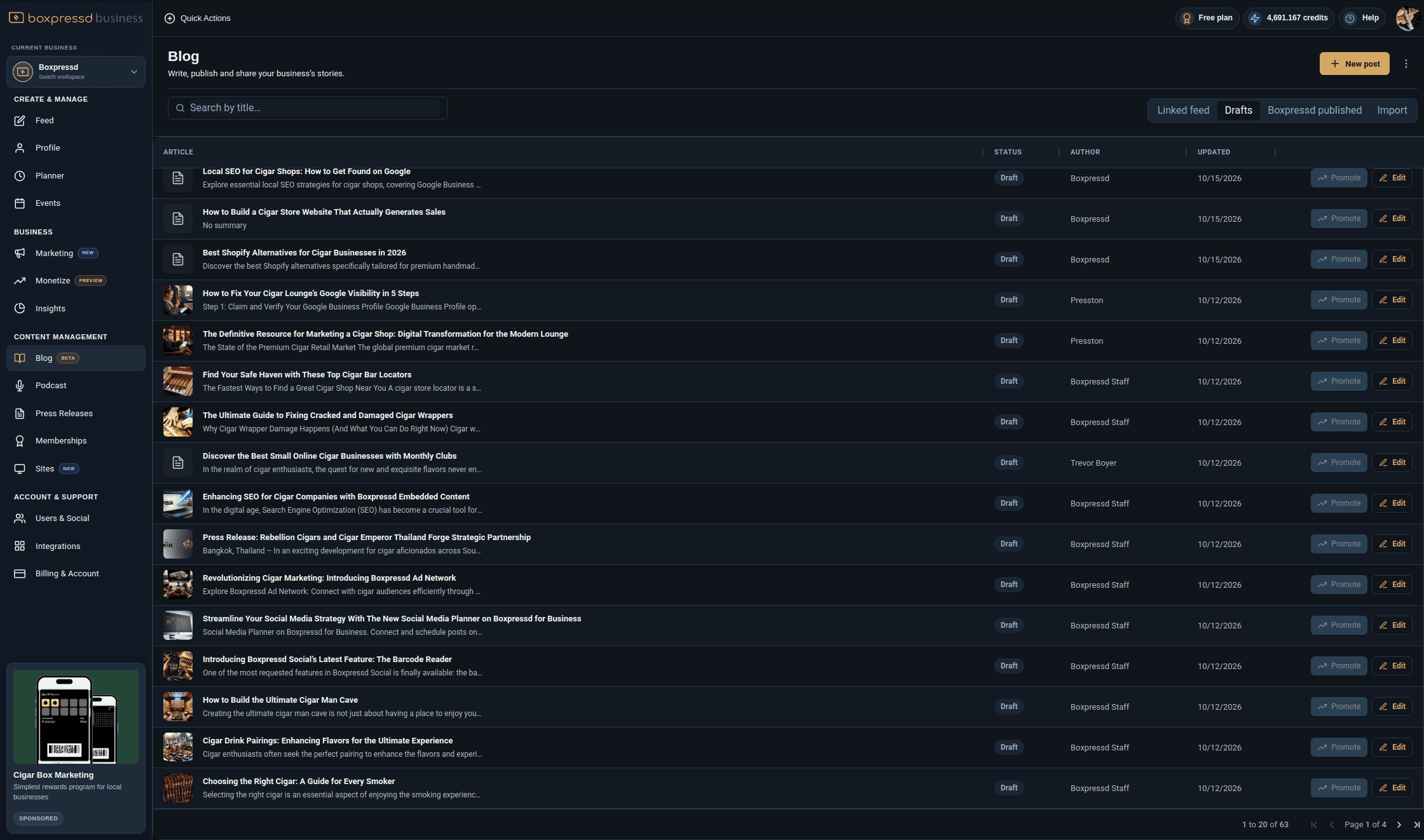
Task: Click the Free plan badge icon
Action: (x=1187, y=18)
